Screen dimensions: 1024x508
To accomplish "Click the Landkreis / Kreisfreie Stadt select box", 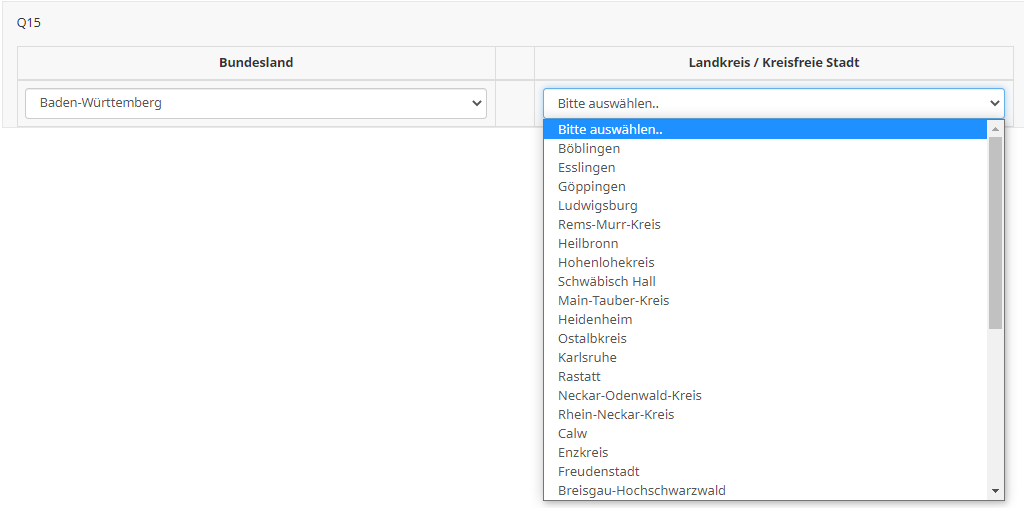I will coord(773,103).
